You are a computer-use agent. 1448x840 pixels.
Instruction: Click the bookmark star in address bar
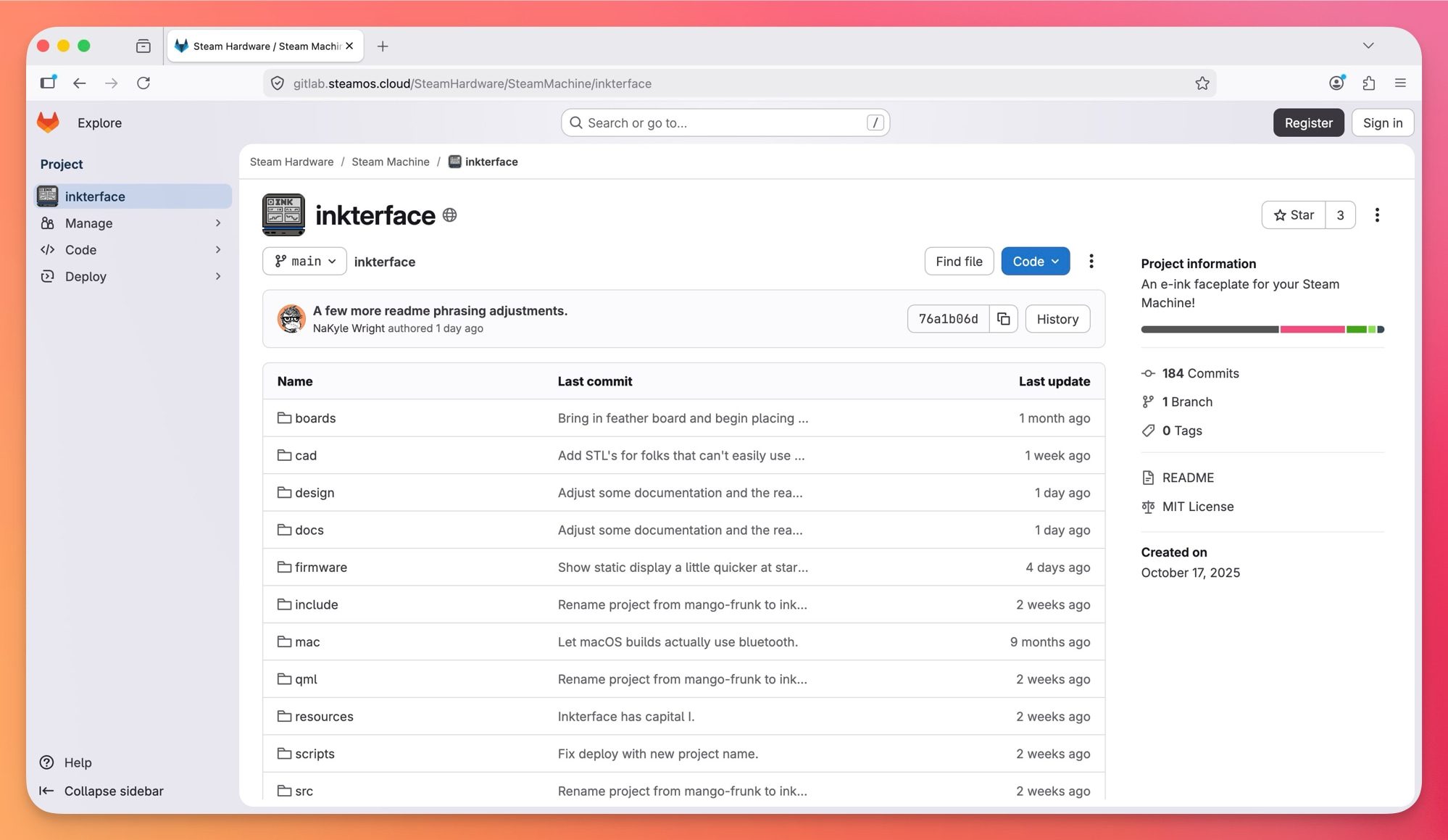click(1202, 83)
